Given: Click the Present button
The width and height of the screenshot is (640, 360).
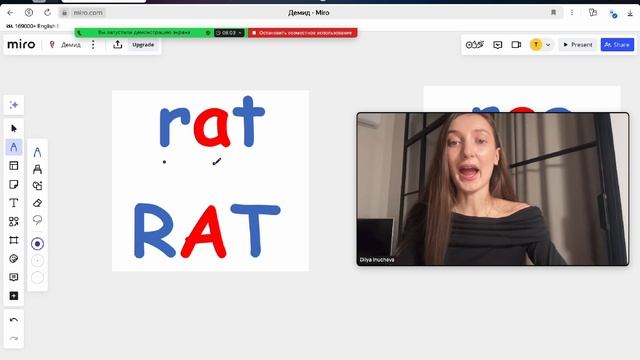Looking at the screenshot, I should point(578,45).
